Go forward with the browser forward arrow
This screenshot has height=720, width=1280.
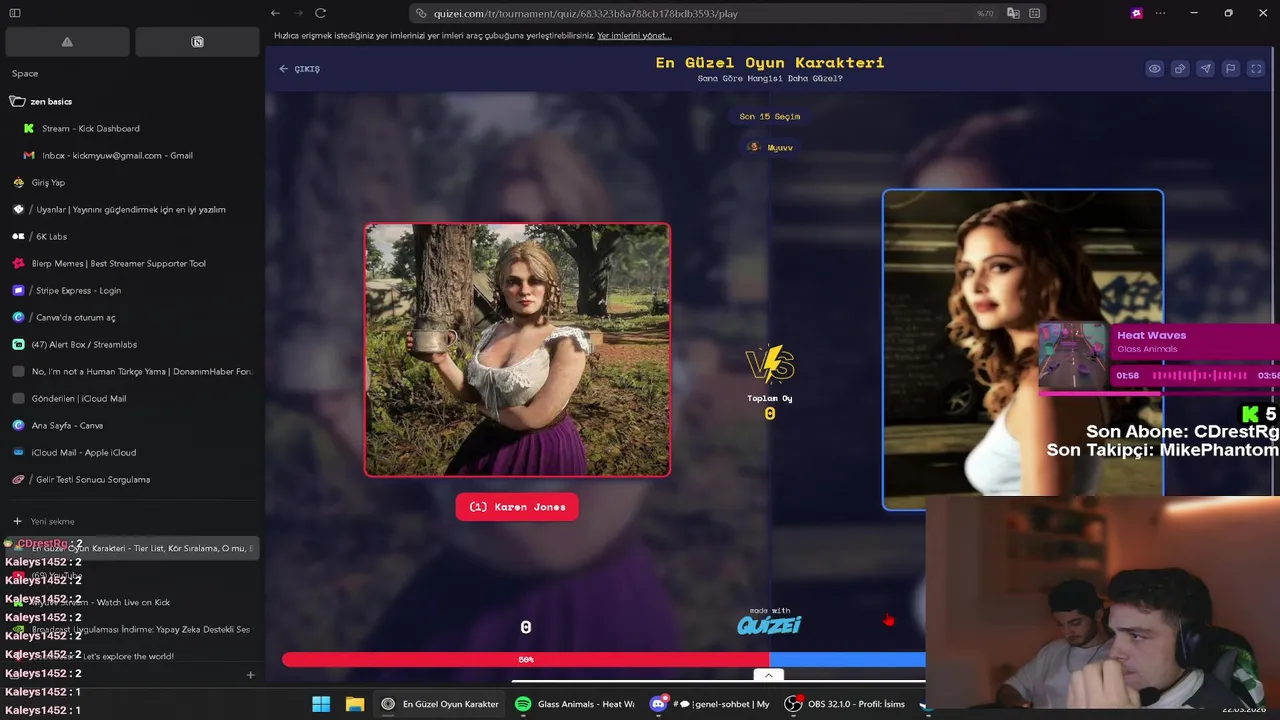pos(297,13)
